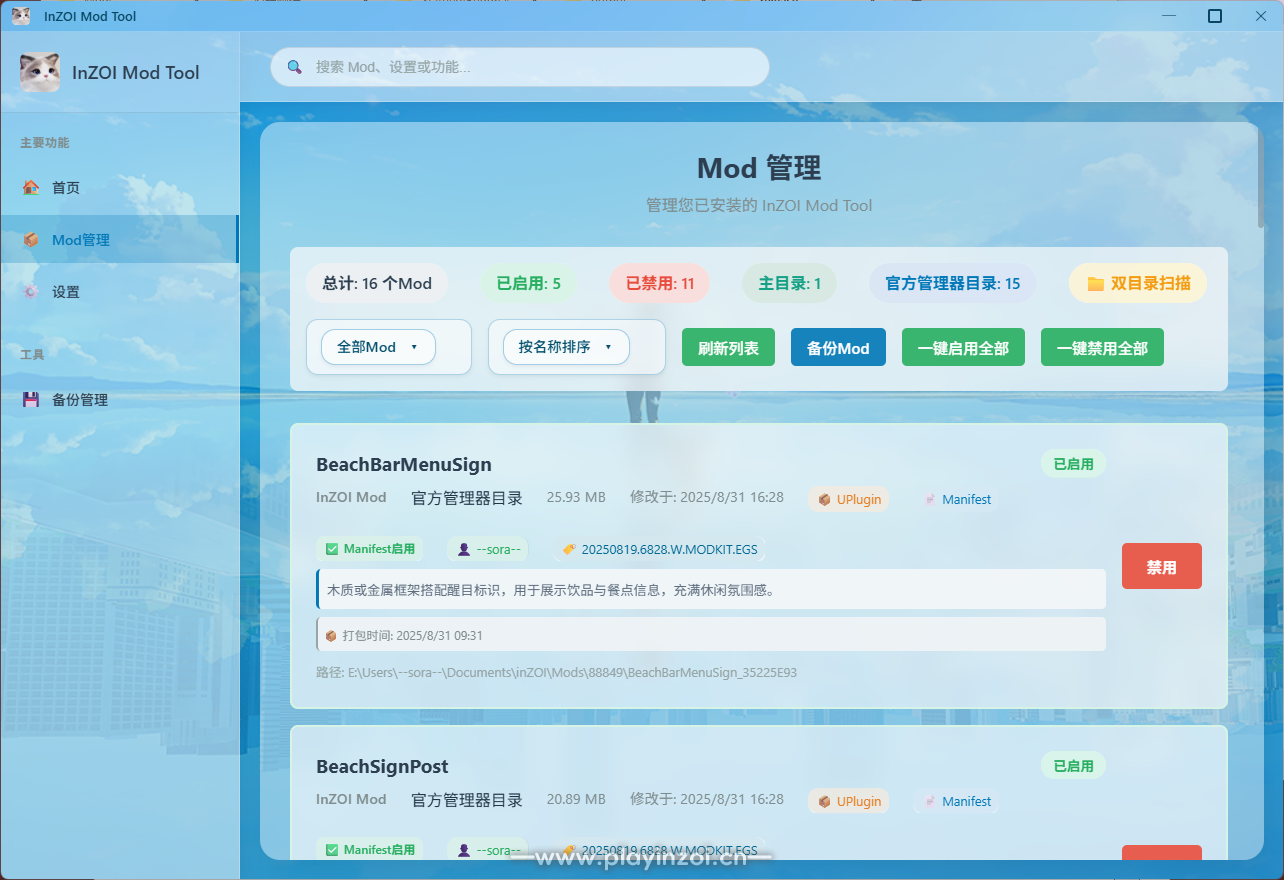1284x880 pixels.
Task: Click the gear icon beside 设置
Action: click(x=31, y=292)
